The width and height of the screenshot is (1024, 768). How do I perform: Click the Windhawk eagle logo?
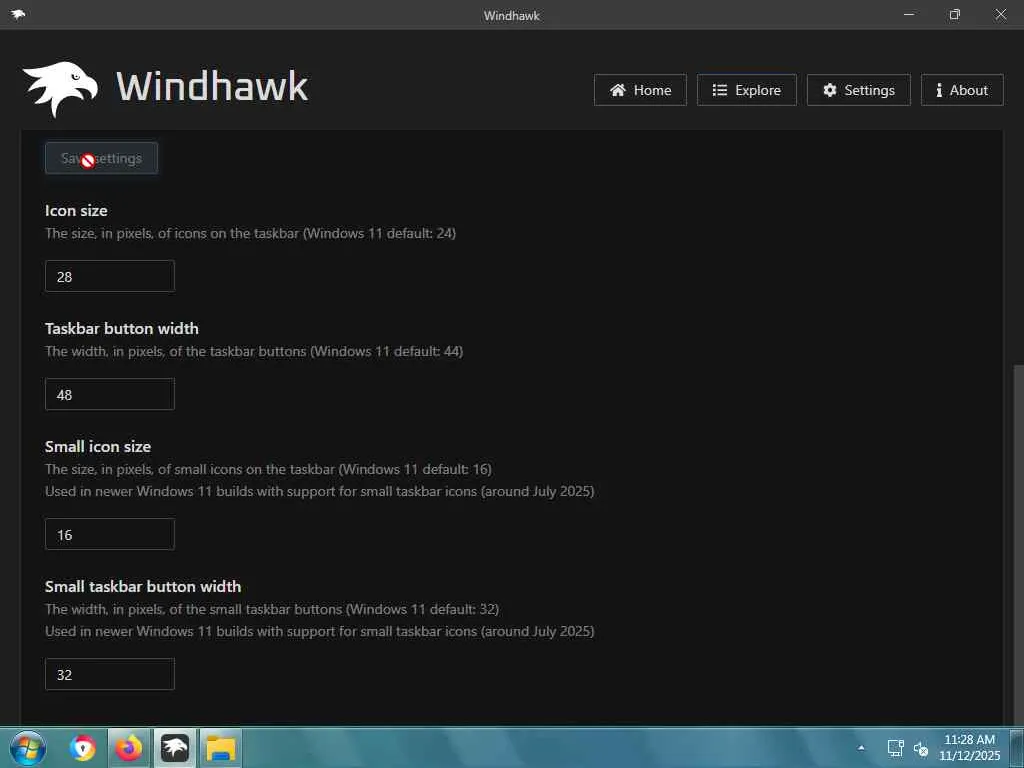[x=60, y=89]
